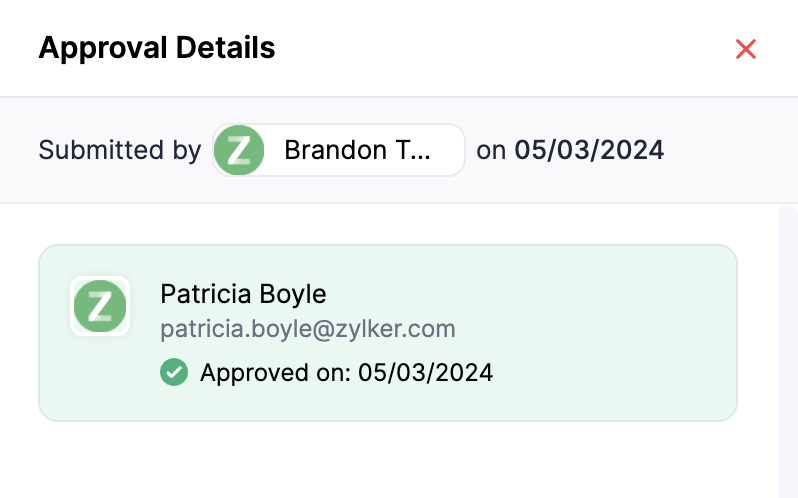Close the Approval Details panel
The width and height of the screenshot is (798, 498).
tap(745, 49)
